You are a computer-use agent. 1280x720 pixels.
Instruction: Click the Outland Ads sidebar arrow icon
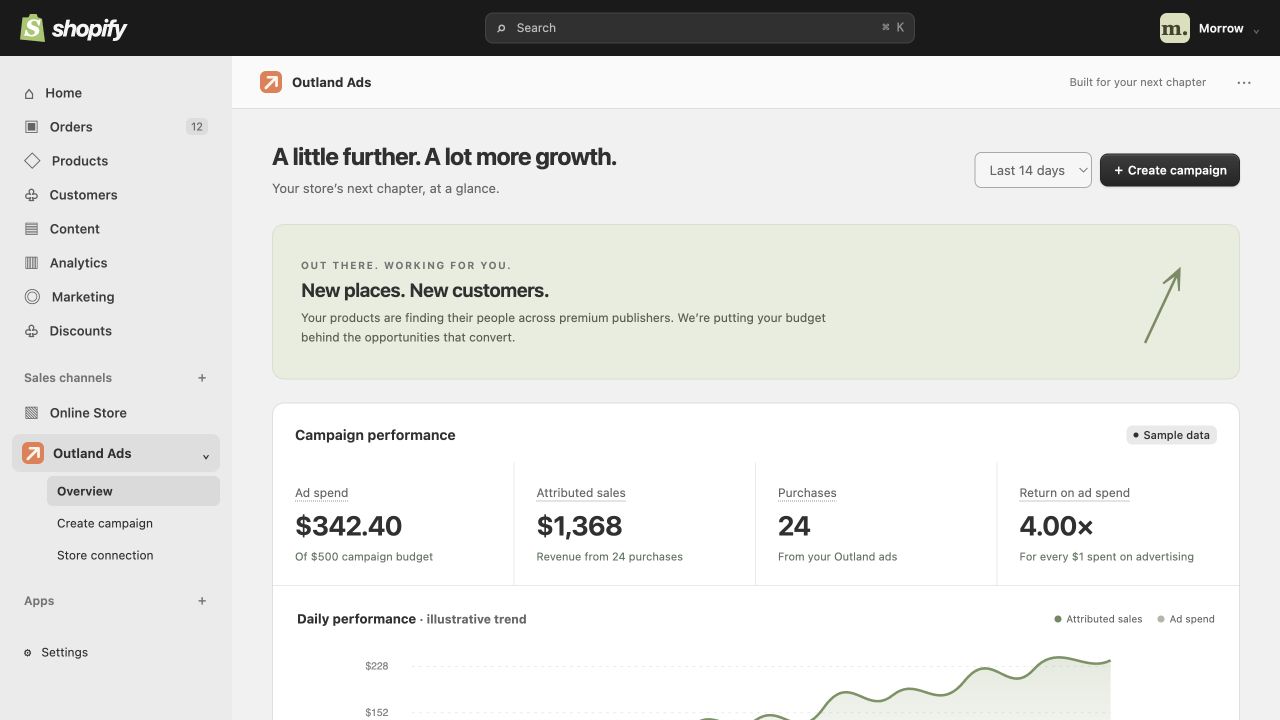coord(33,453)
